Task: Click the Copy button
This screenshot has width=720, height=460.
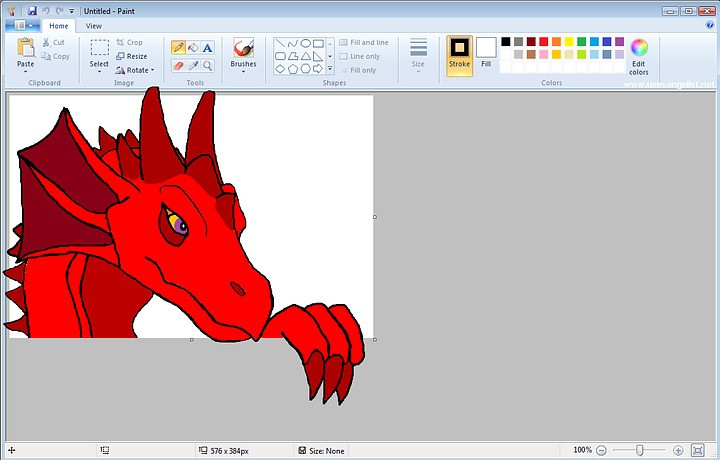Action: click(x=56, y=56)
